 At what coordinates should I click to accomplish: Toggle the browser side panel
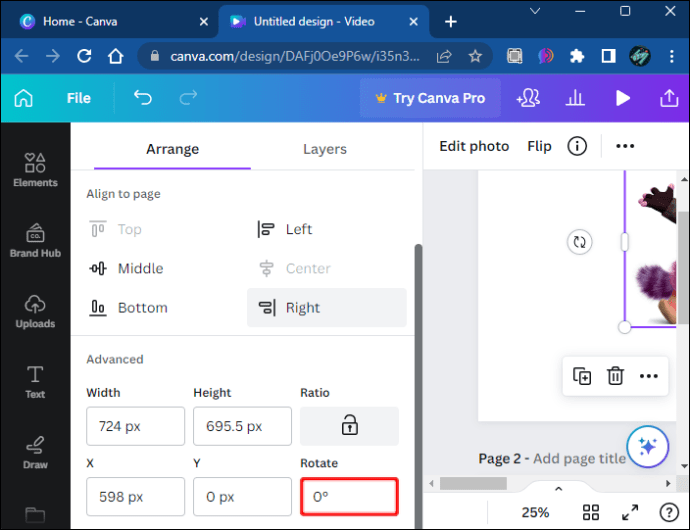pyautogui.click(x=608, y=56)
